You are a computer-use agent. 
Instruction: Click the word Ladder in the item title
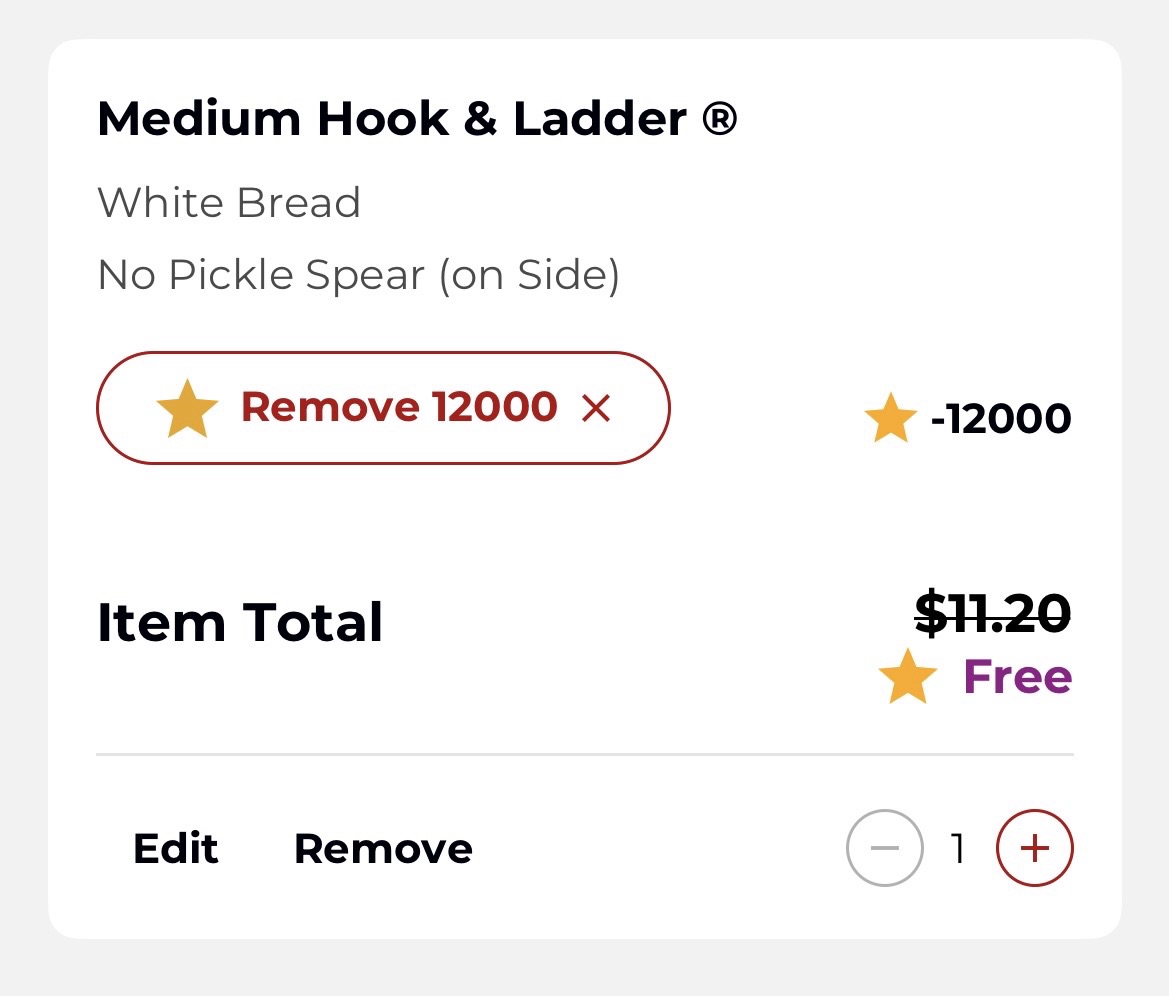(599, 120)
